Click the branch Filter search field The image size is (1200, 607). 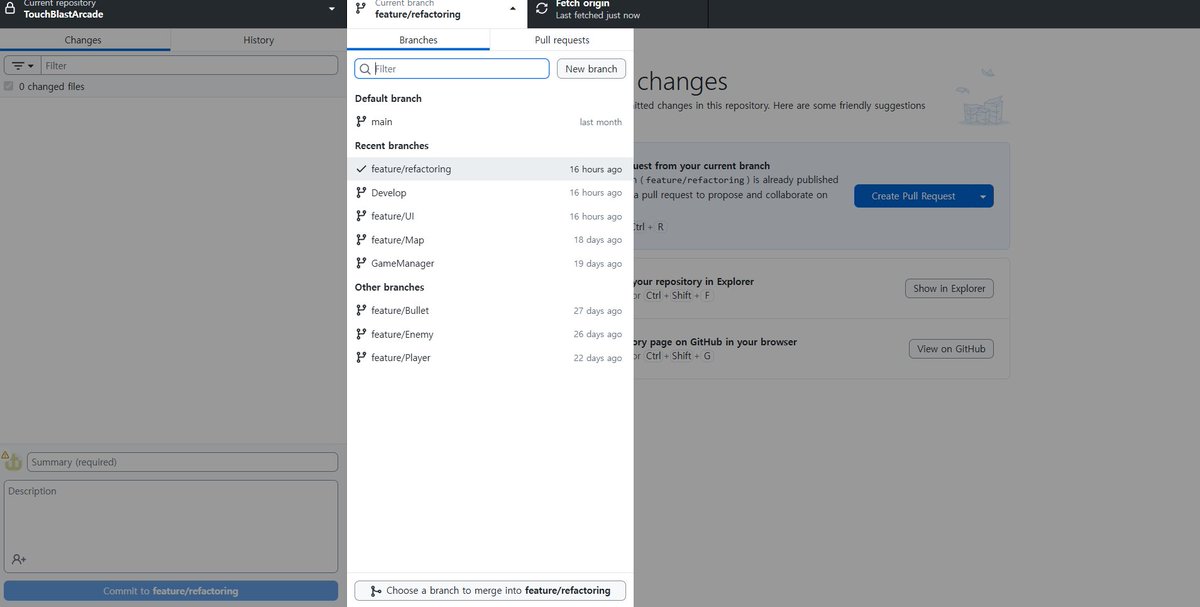point(452,69)
